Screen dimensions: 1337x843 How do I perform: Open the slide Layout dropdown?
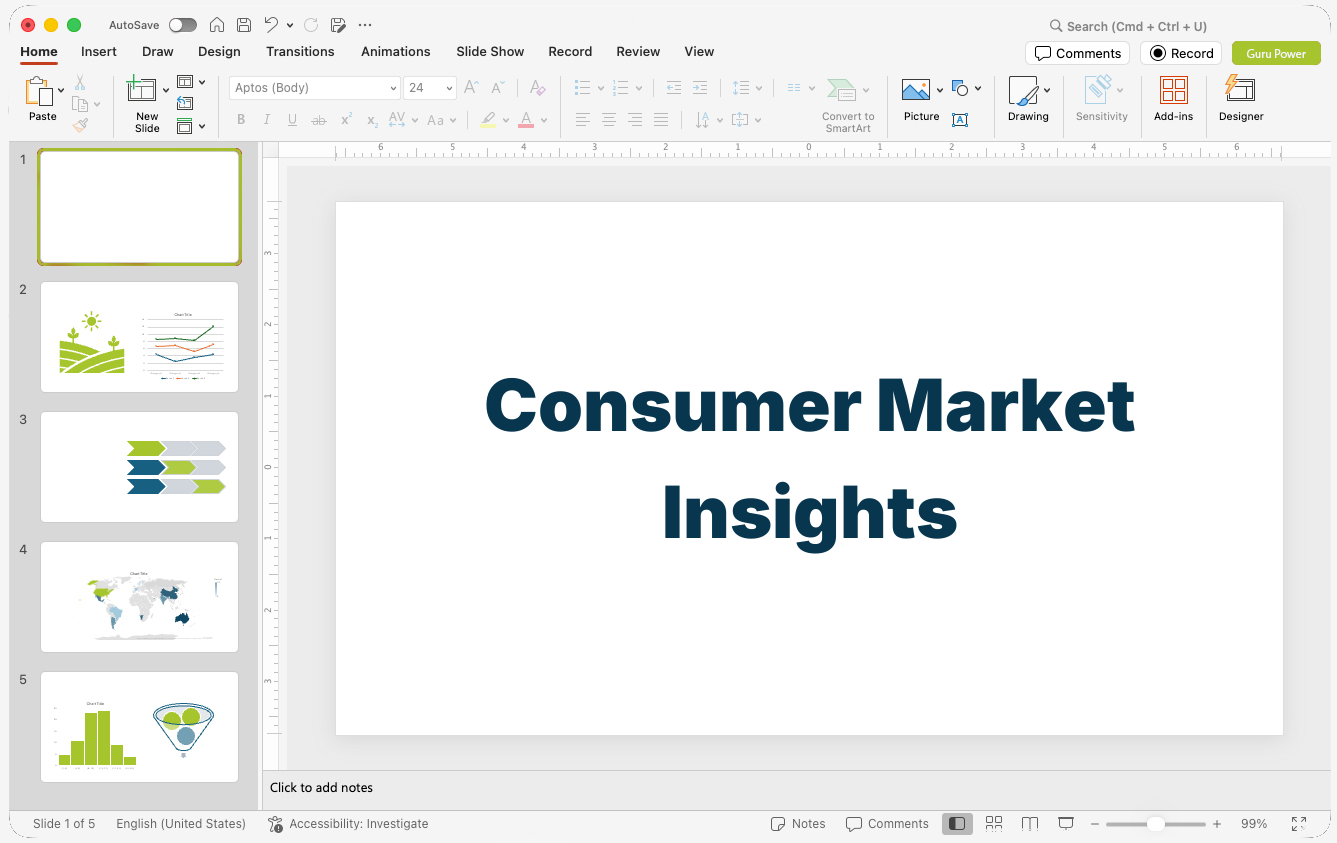[191, 82]
